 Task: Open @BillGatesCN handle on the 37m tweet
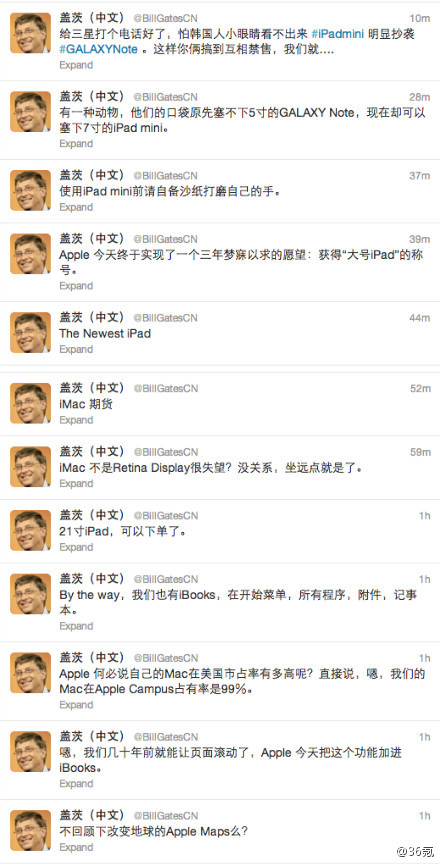165,176
